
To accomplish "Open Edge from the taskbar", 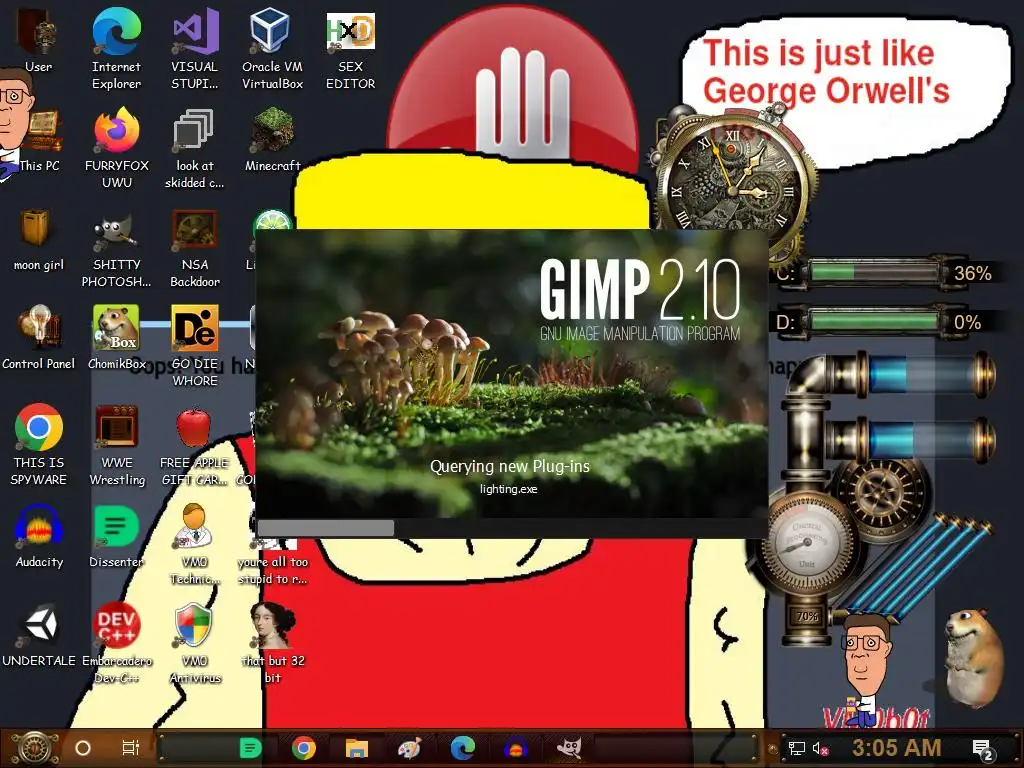I will point(462,748).
